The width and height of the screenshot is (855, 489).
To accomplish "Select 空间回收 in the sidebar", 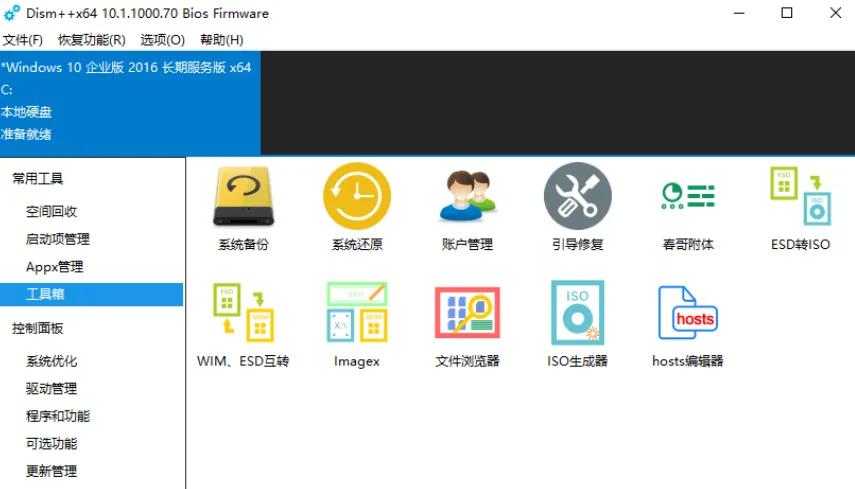I will pos(52,212).
